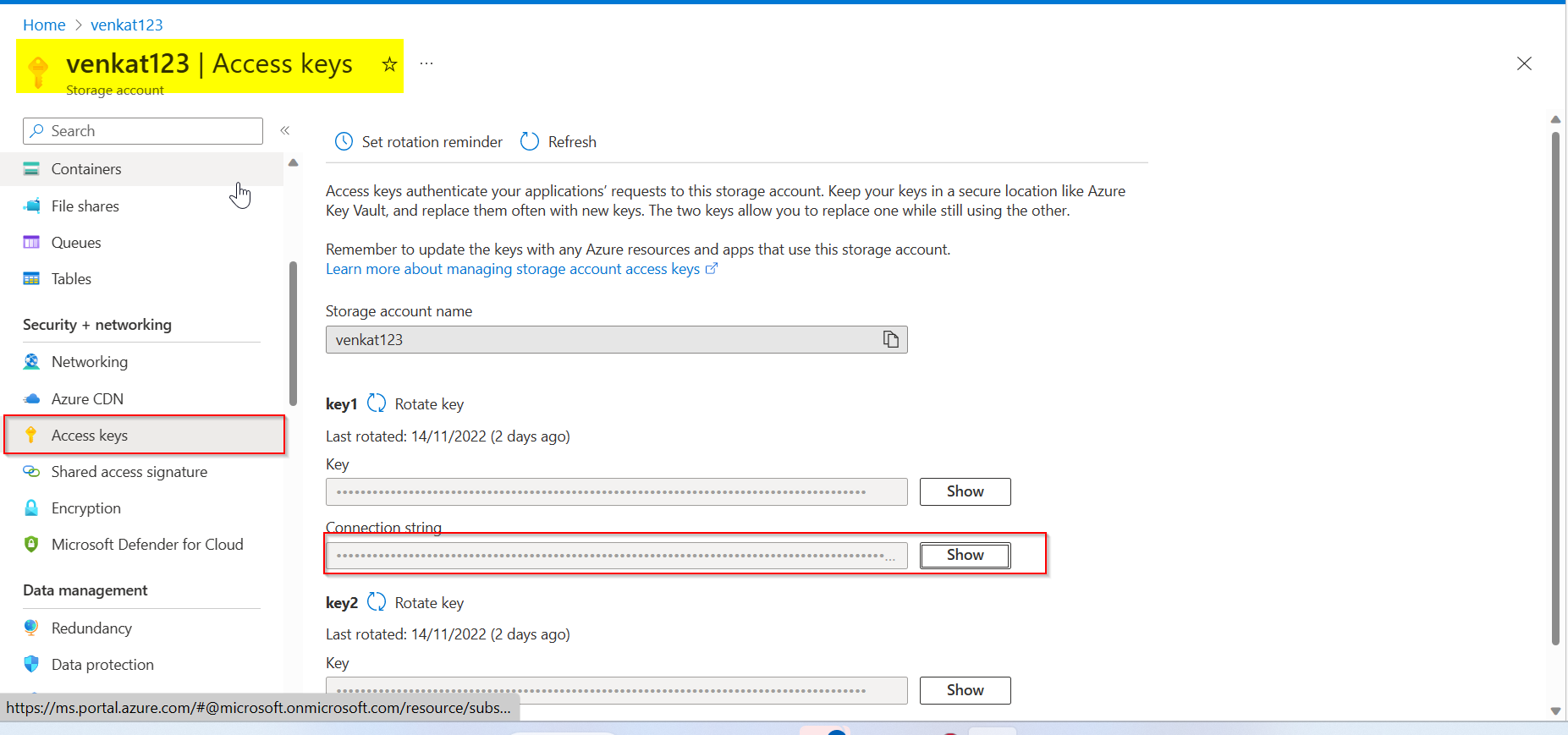
Task: Favorite this page with the star icon
Action: coord(389,64)
